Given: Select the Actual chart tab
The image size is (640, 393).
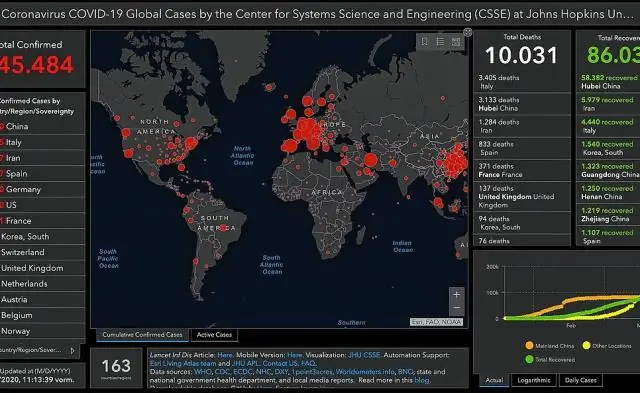Looking at the screenshot, I should tap(494, 380).
